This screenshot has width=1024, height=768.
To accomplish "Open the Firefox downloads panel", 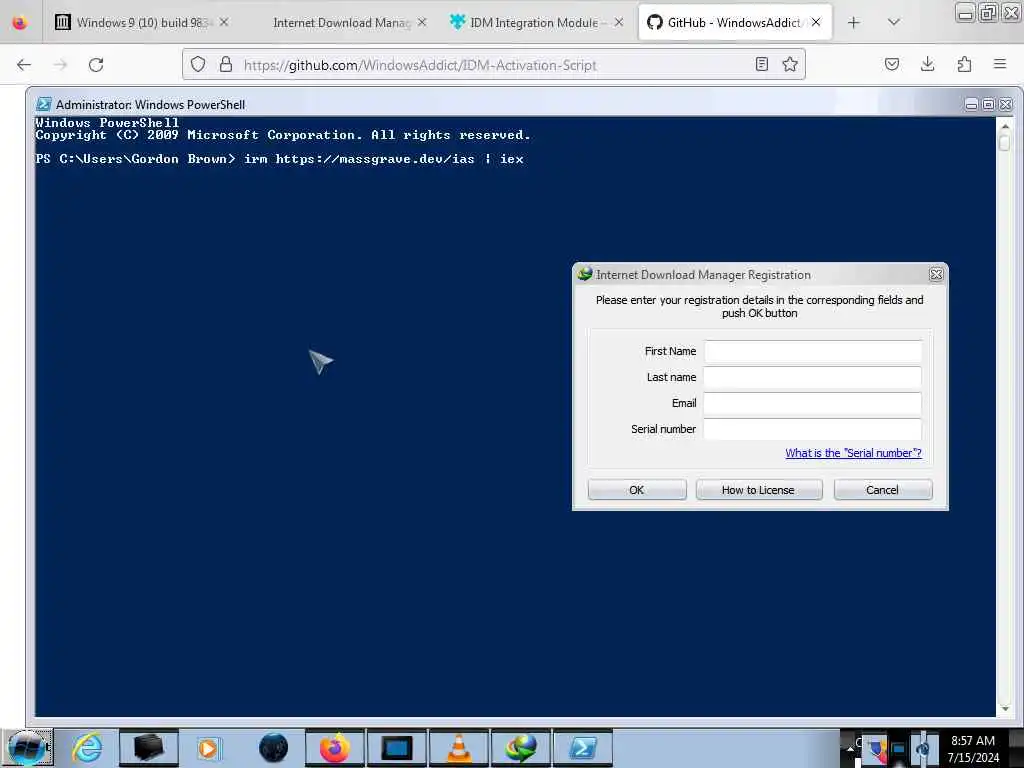I will (927, 64).
